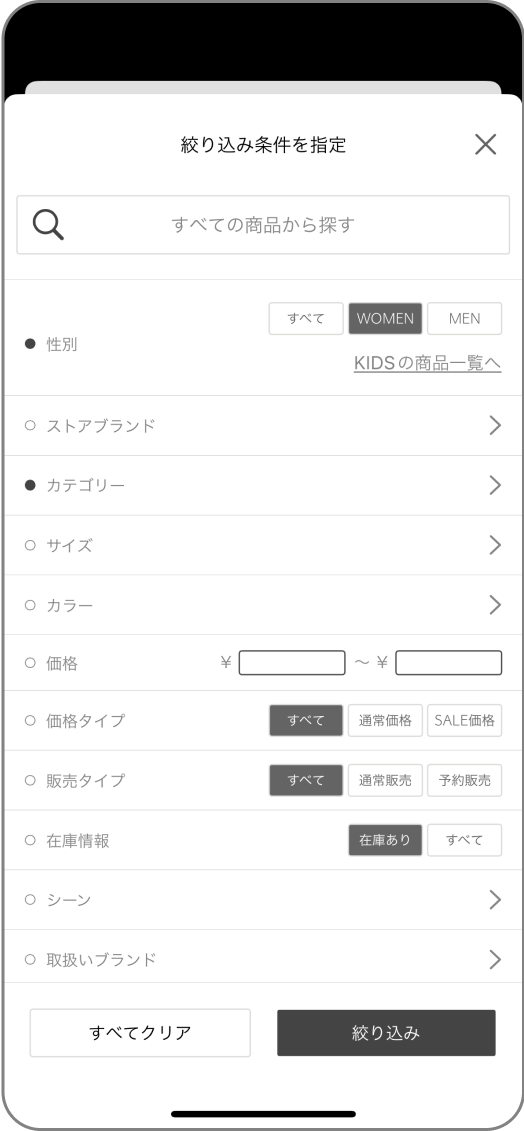Open the サイズ selection chevron
The image size is (524, 1131).
point(494,545)
